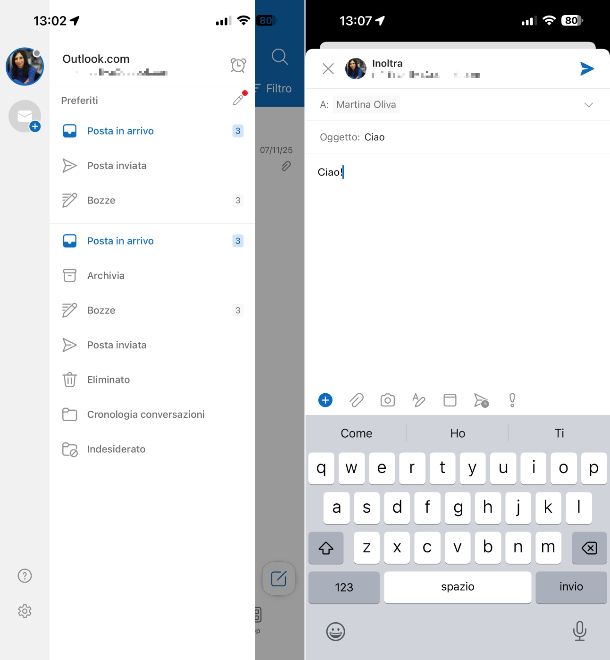Viewport: 610px width, 660px height.
Task: Tap the importance exclamation icon
Action: point(512,400)
